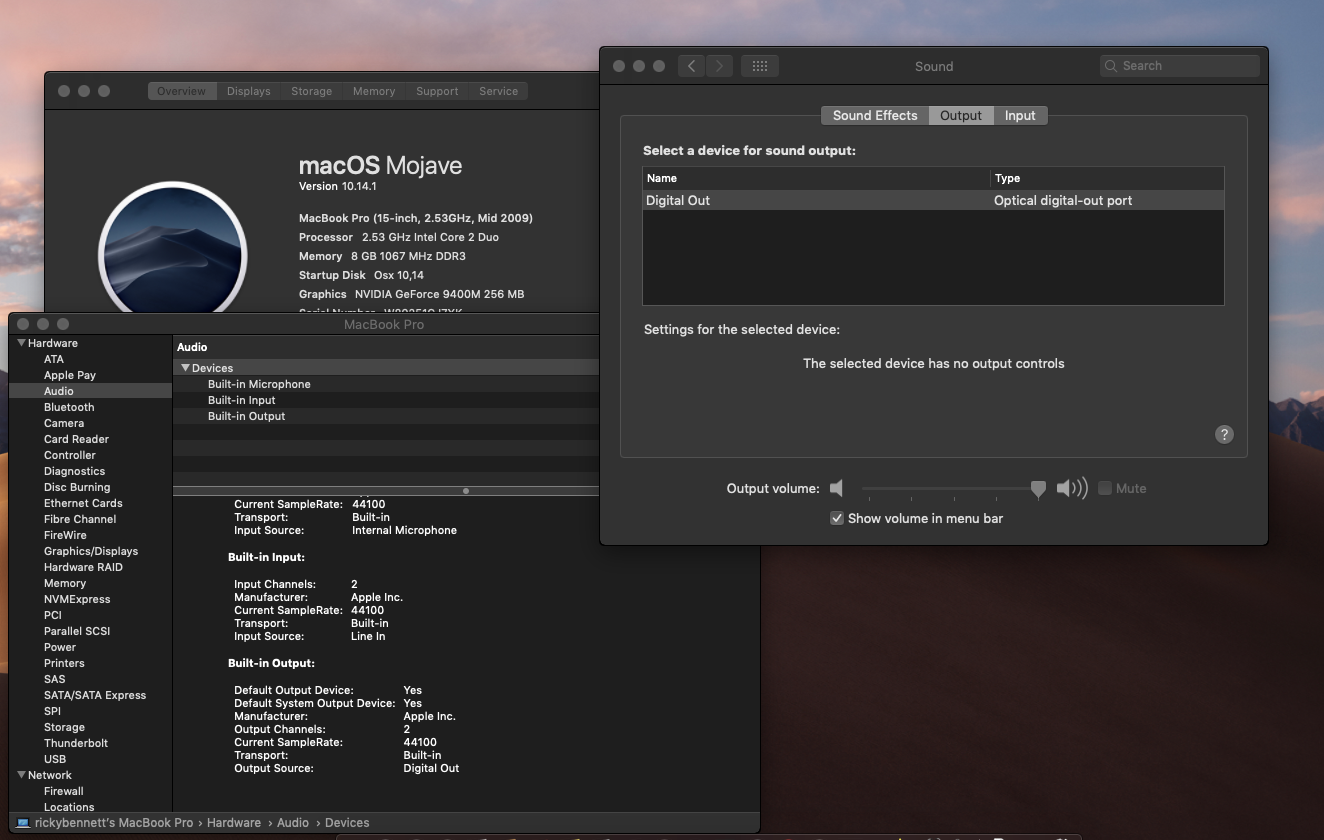Select NVMExpress in the sidebar
This screenshot has width=1324, height=840.
click(x=77, y=599)
